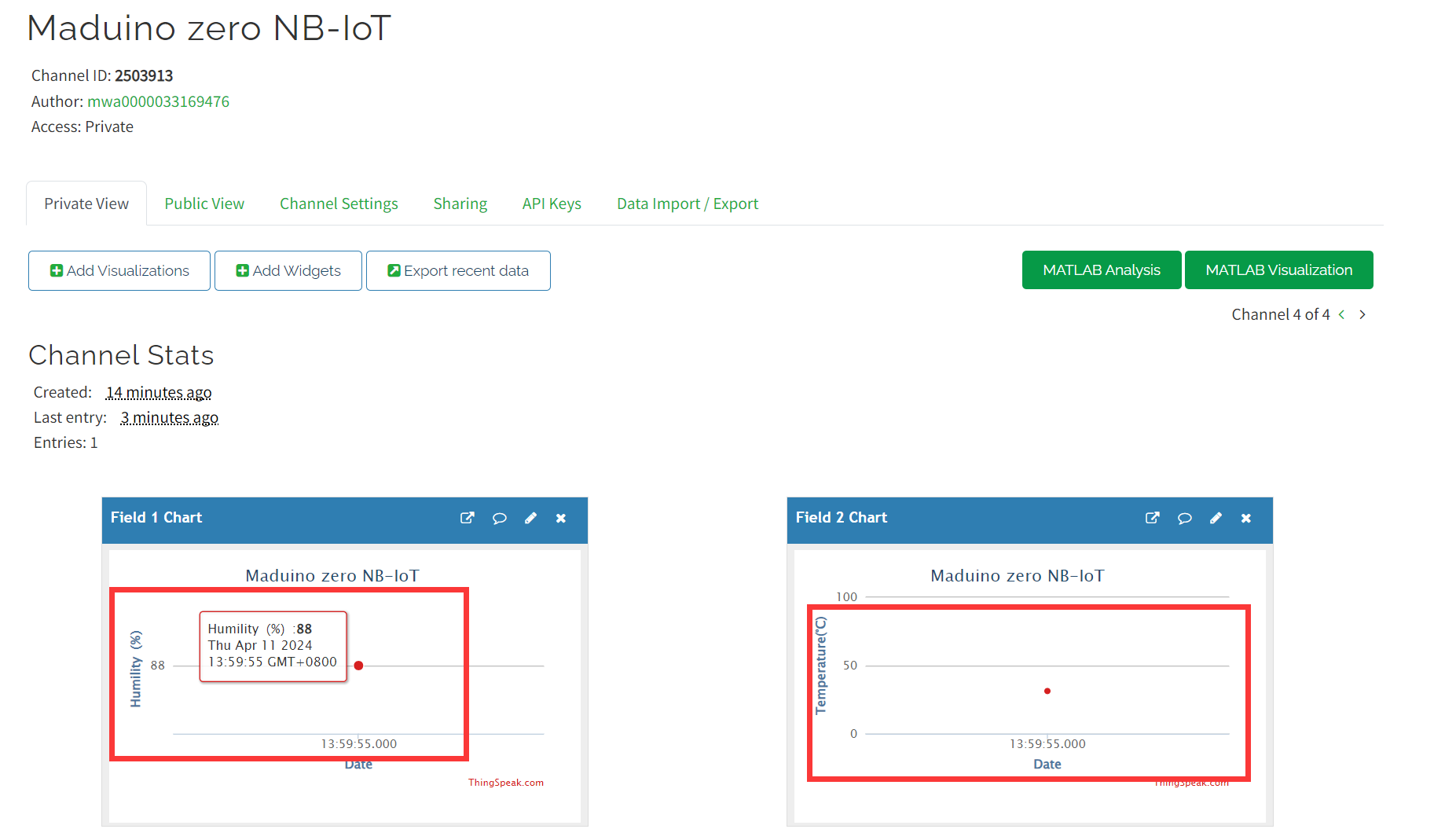Click ThingSpeak.com link in Field 1 Chart
Screen dimensions: 1445x840
[x=506, y=783]
